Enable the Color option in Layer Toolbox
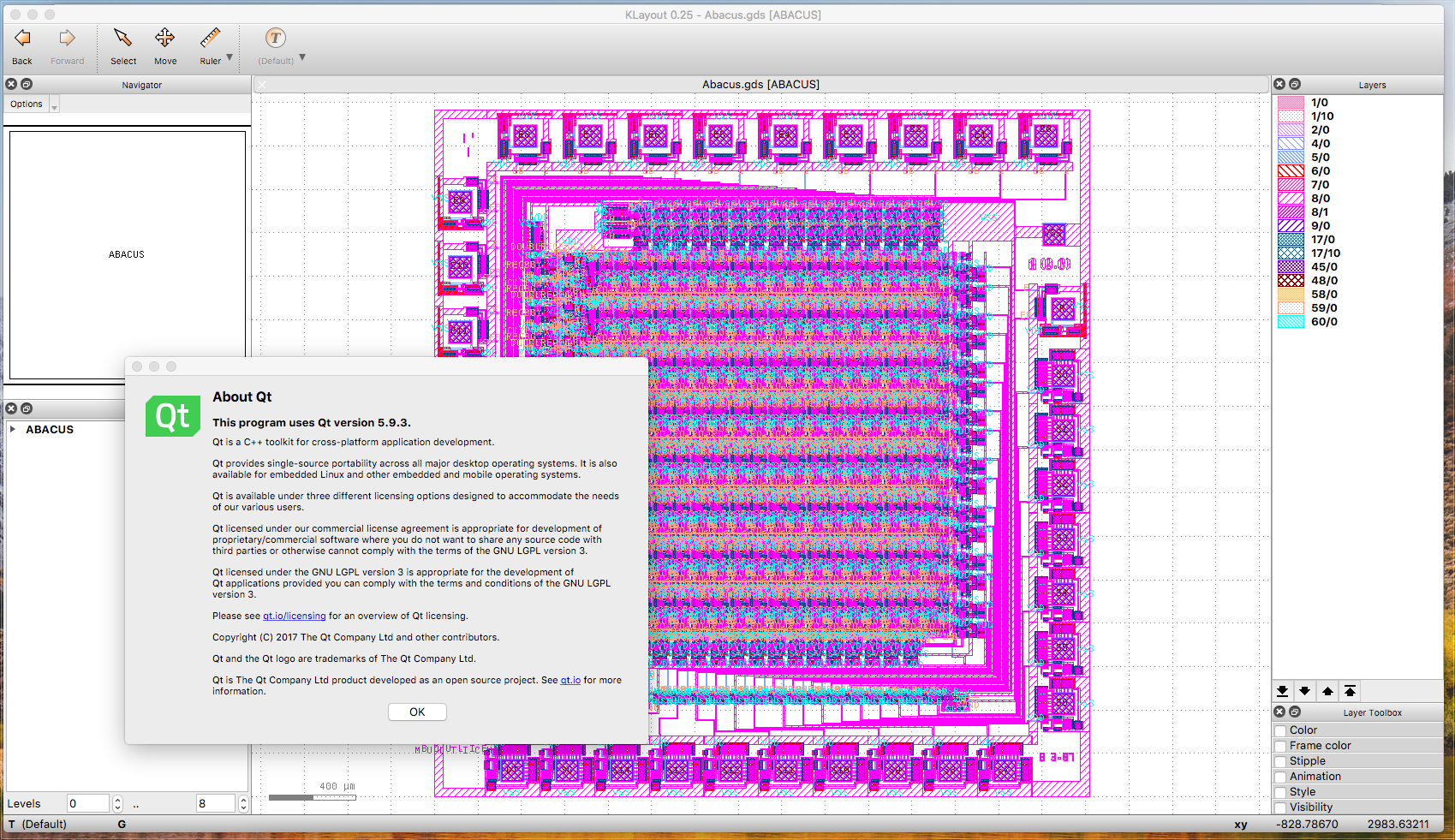Image resolution: width=1455 pixels, height=840 pixels. point(1281,730)
